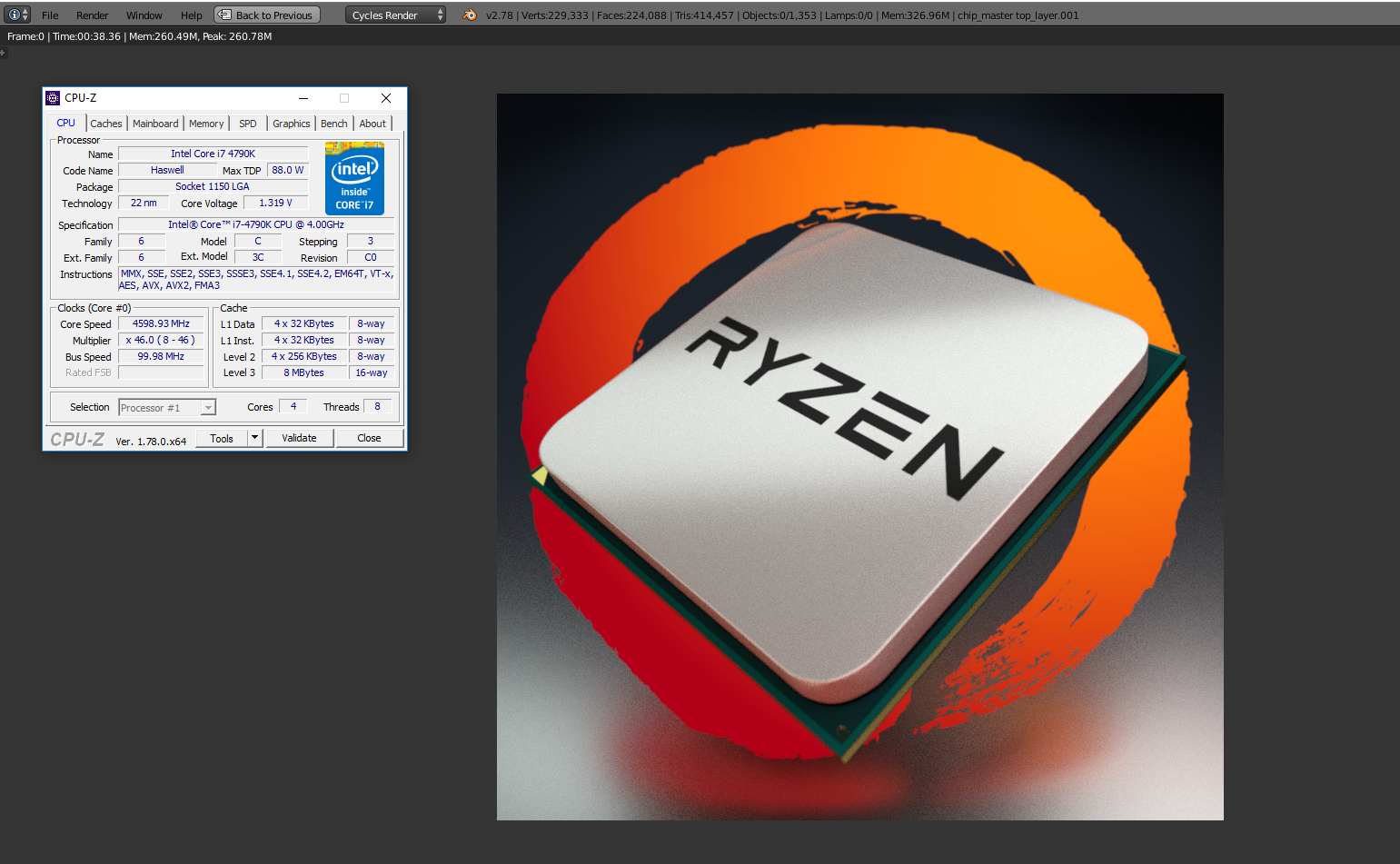
Task: Switch to the Memory tab
Action: coord(206,124)
